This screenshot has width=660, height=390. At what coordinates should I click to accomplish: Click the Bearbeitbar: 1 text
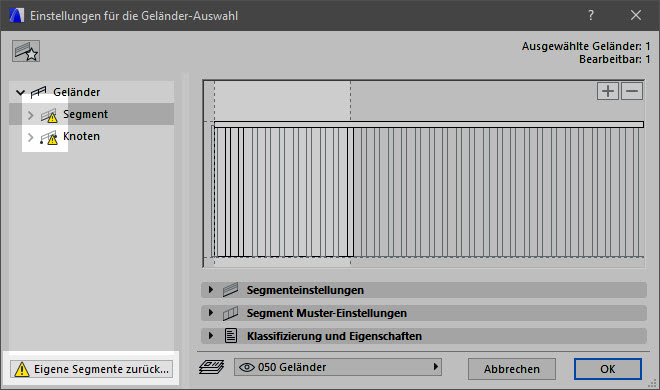click(x=615, y=59)
